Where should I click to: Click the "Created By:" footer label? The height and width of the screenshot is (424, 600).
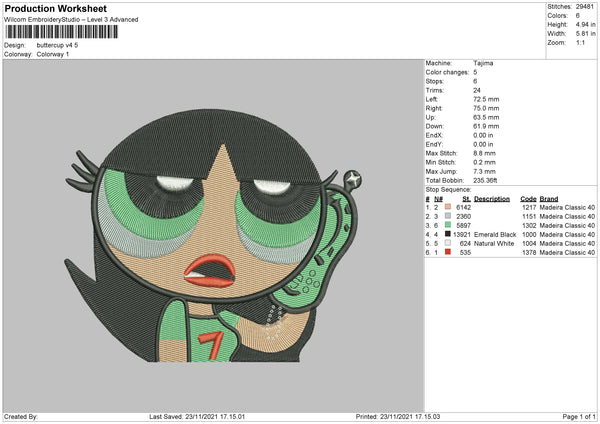click(21, 417)
